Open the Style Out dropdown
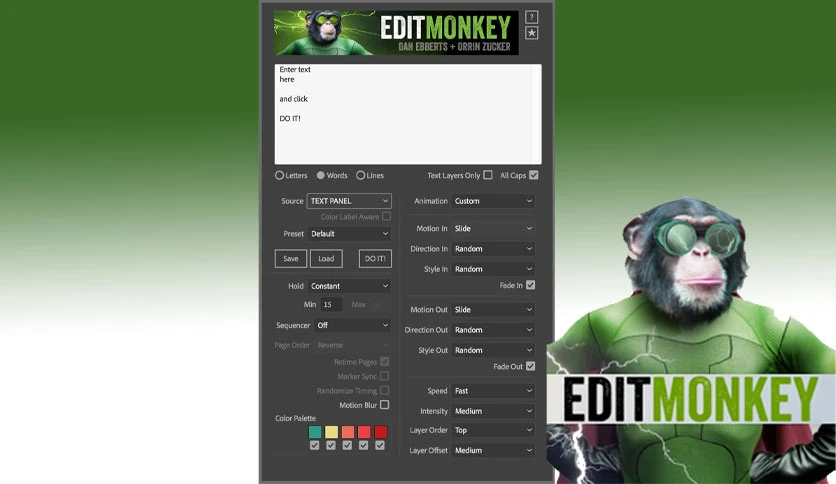The height and width of the screenshot is (484, 836). 493,350
